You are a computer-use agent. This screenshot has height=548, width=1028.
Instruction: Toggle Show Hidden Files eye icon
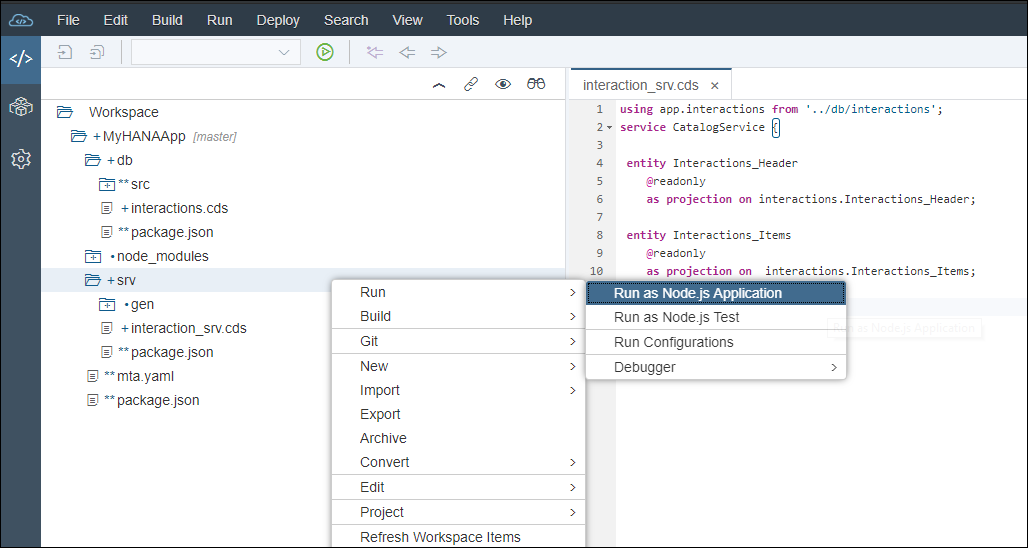(x=503, y=84)
